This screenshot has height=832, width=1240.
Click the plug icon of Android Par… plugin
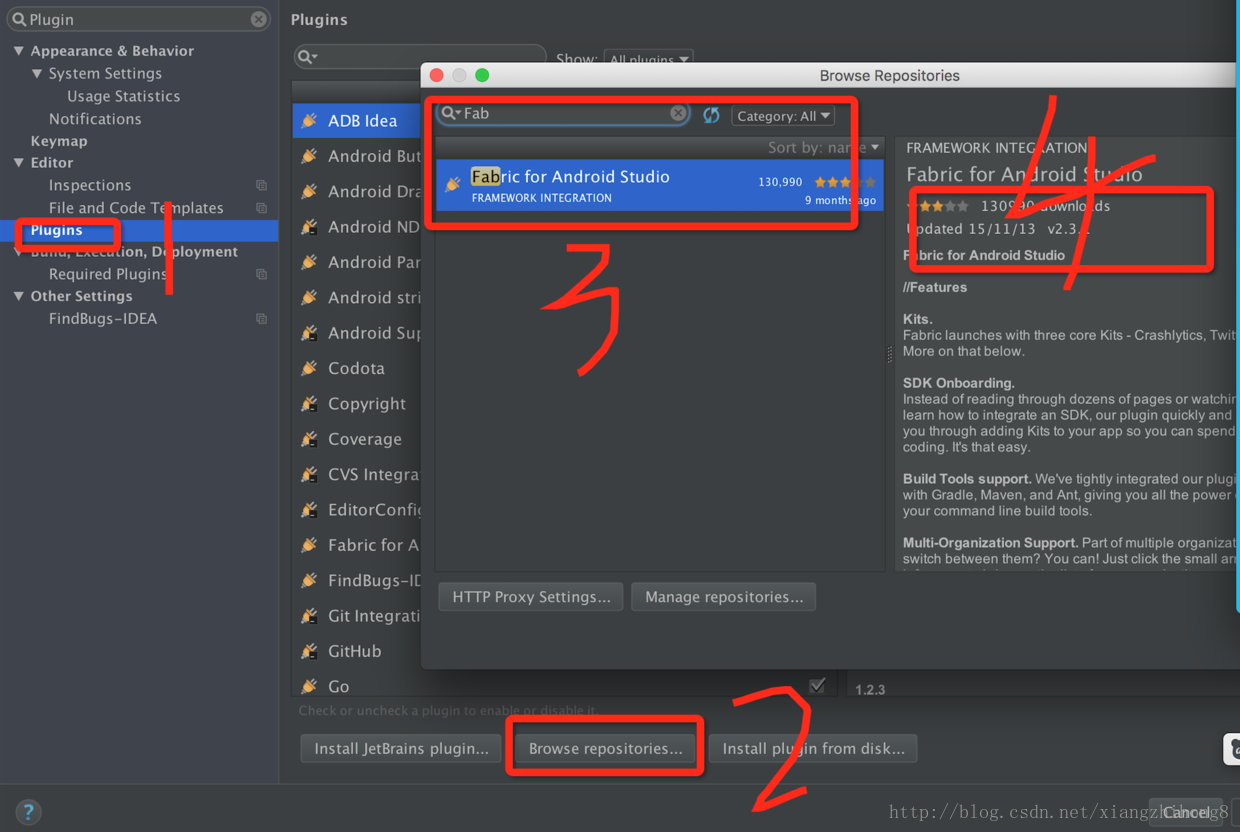click(x=310, y=262)
